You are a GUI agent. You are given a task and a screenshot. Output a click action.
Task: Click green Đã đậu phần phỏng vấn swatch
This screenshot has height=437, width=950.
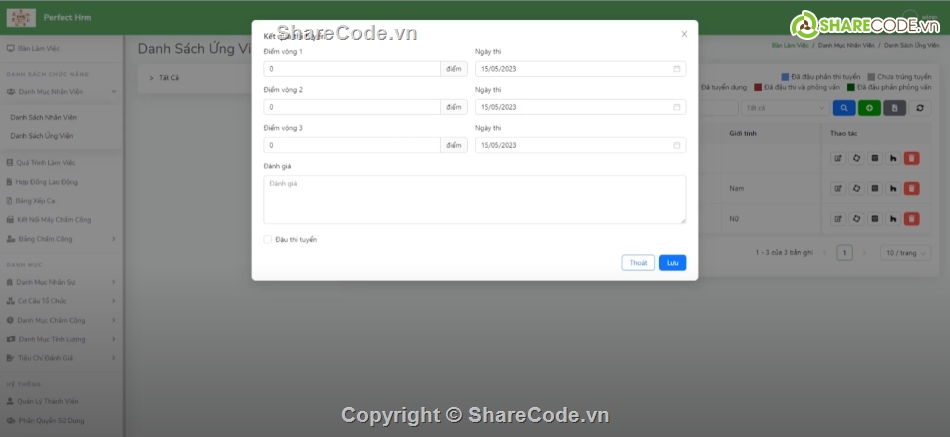(851, 87)
